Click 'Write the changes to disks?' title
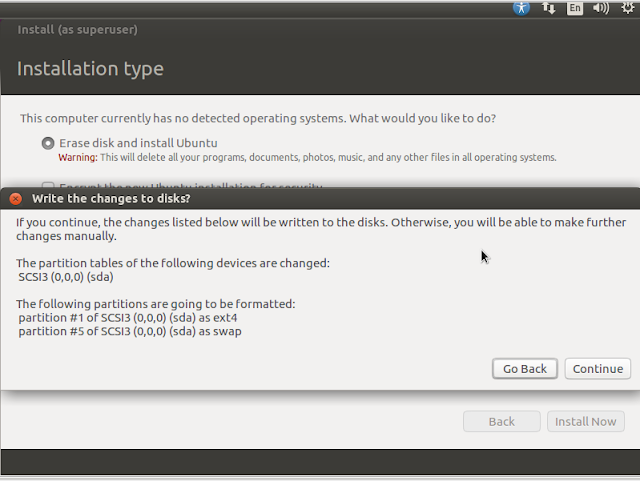Image resolution: width=640 pixels, height=481 pixels. (111, 198)
